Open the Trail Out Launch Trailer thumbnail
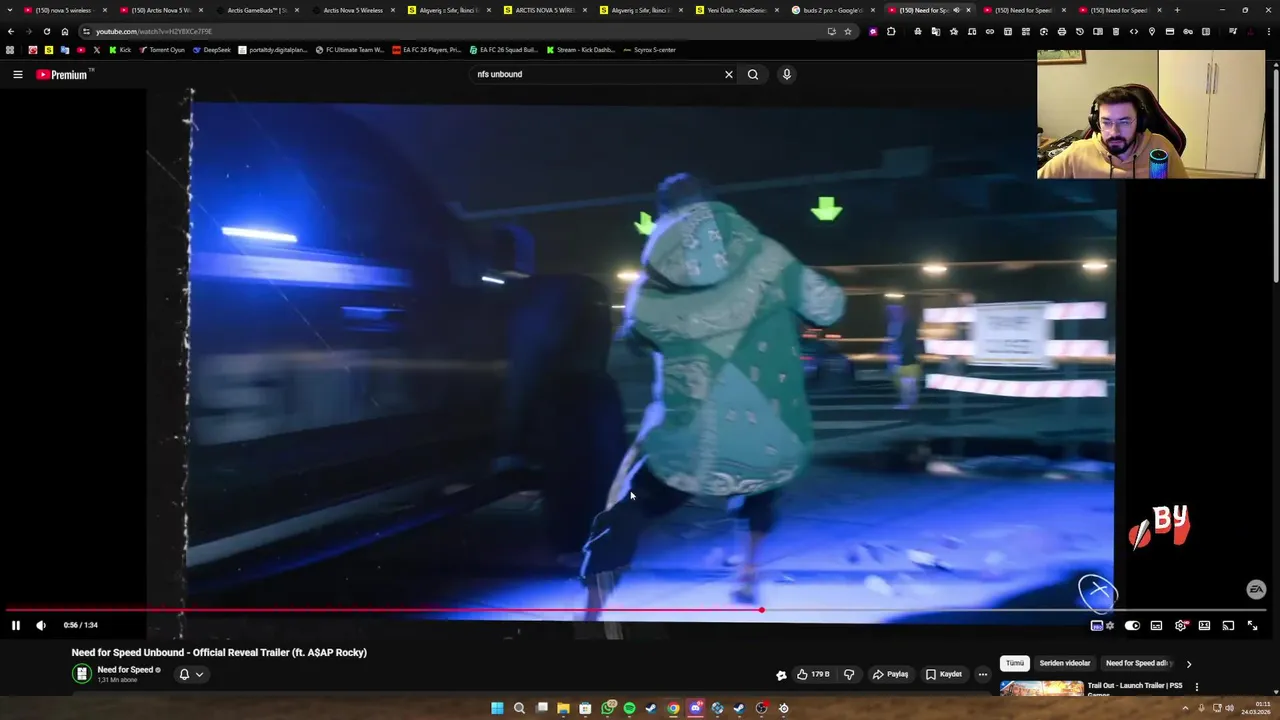Screen dimensions: 1280x720 click(1041, 688)
